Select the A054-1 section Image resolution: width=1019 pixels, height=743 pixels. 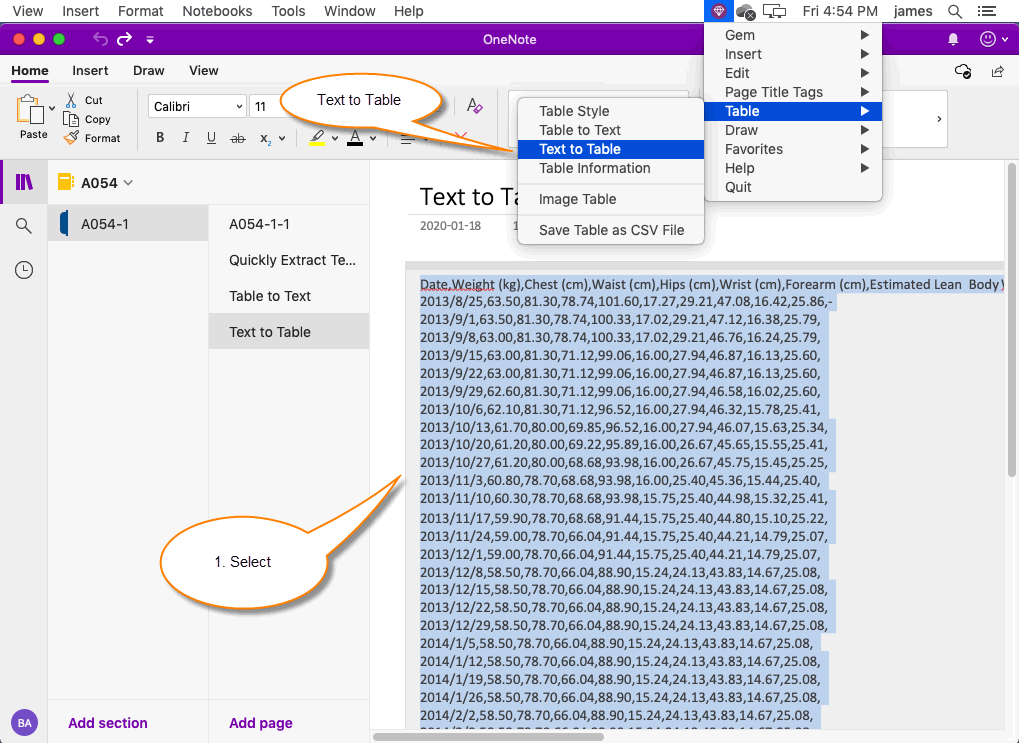tap(128, 224)
